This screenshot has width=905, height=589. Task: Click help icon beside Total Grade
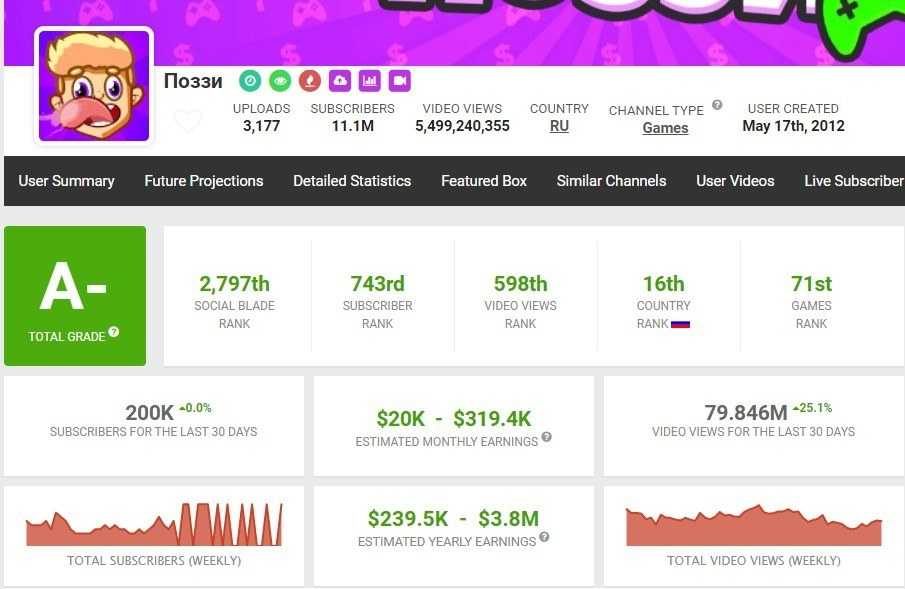point(114,332)
